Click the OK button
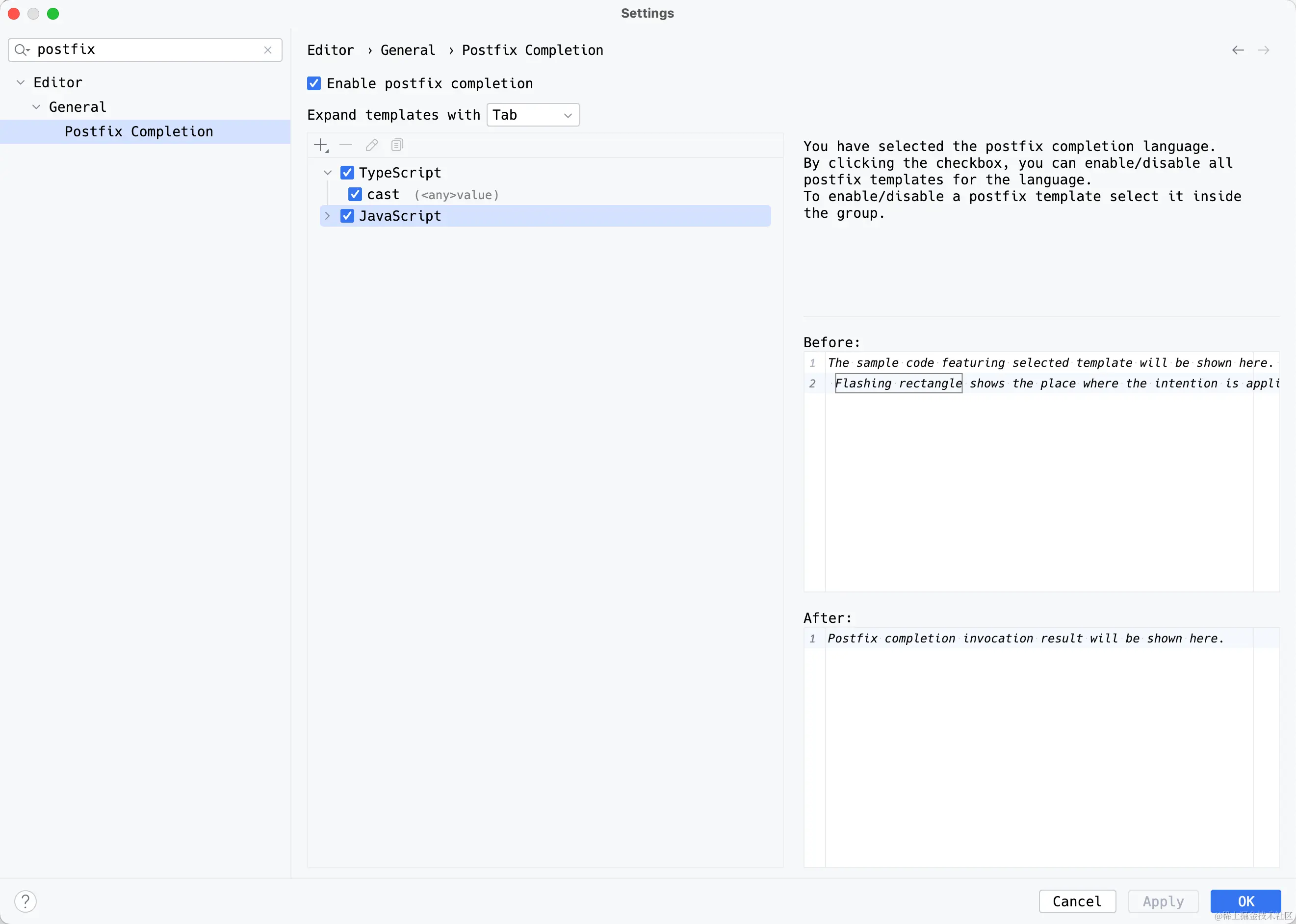The height and width of the screenshot is (924, 1296). (x=1245, y=901)
